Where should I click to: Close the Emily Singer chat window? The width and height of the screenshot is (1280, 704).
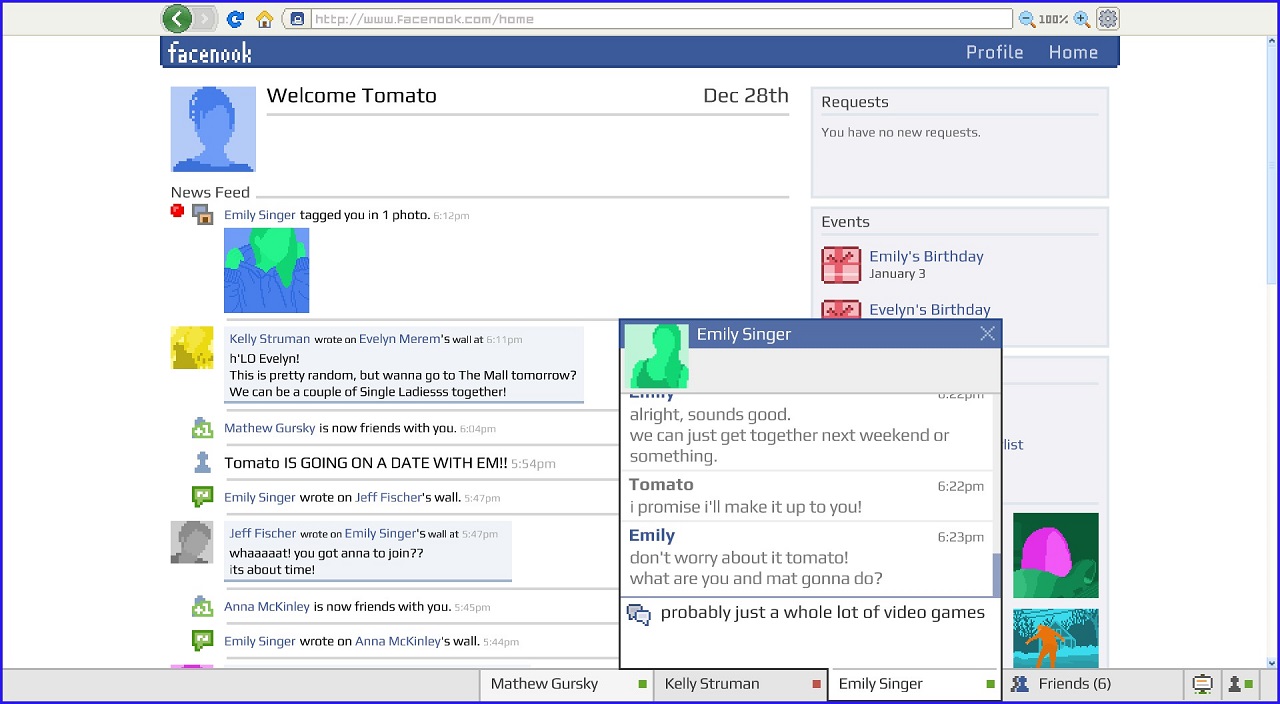987,334
